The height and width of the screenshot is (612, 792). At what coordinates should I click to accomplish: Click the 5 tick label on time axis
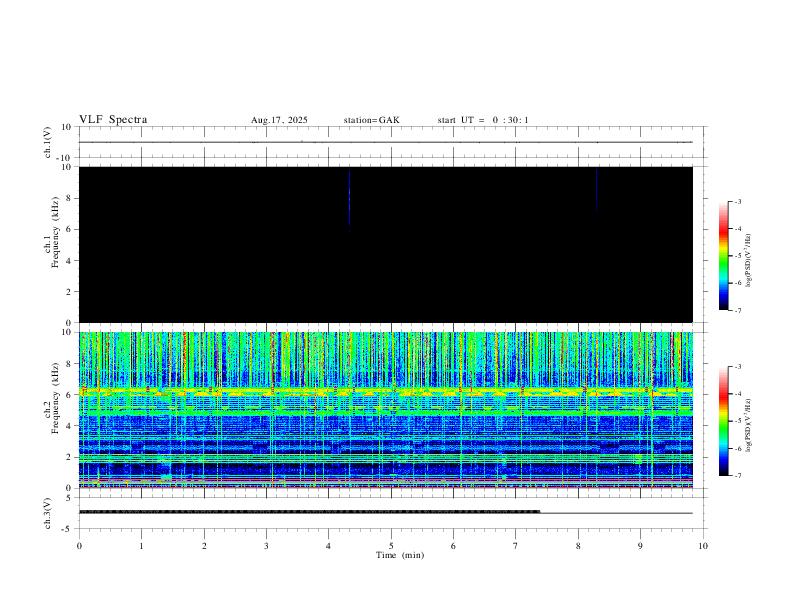pos(391,545)
